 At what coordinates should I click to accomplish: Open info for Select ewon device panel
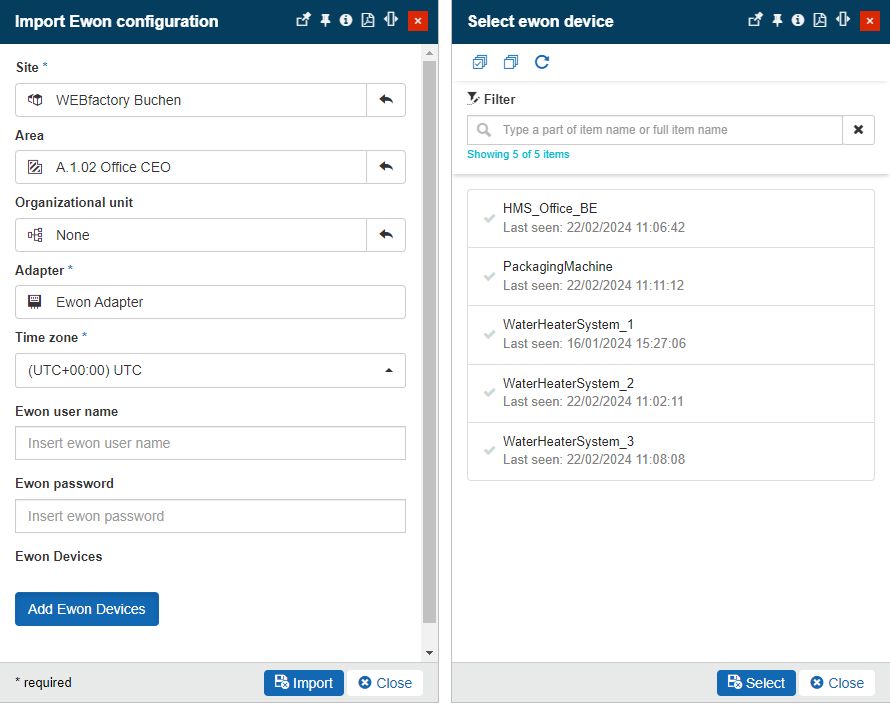click(798, 21)
